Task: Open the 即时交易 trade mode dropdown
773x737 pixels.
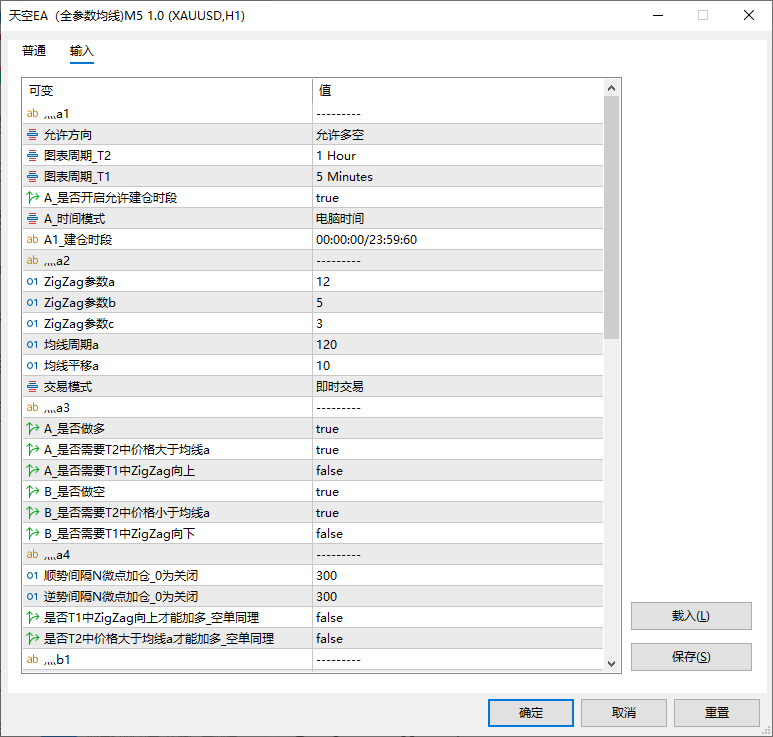Action: (x=457, y=386)
